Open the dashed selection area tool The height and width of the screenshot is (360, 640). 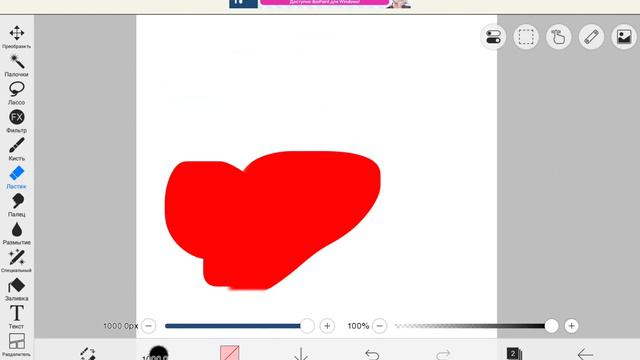tap(526, 37)
